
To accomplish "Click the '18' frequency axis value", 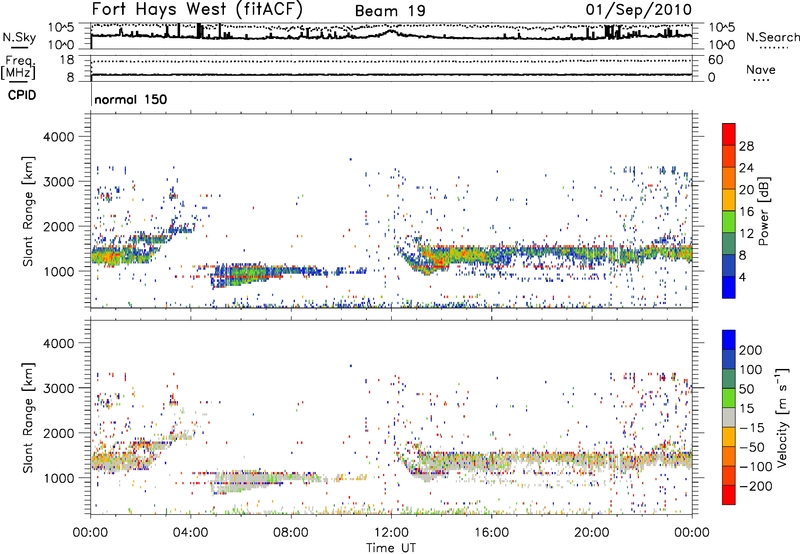I will (67, 60).
